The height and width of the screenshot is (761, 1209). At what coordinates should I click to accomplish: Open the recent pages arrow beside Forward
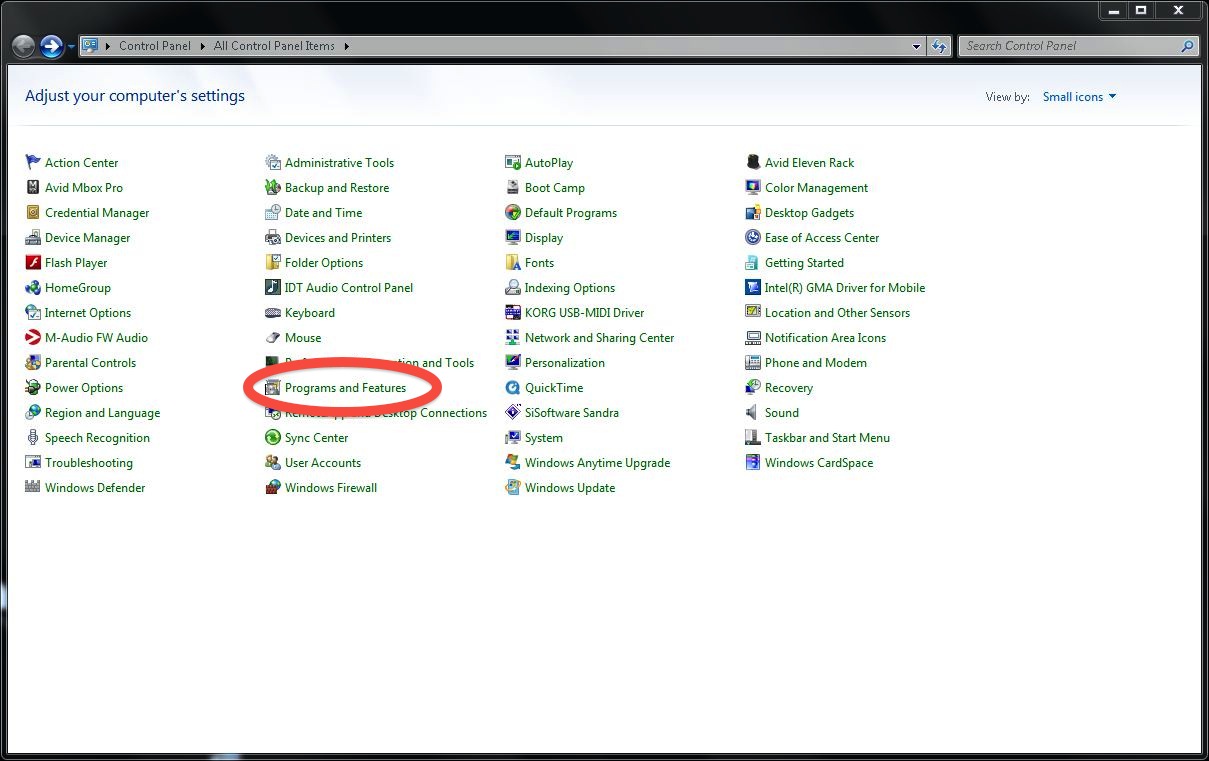point(71,46)
